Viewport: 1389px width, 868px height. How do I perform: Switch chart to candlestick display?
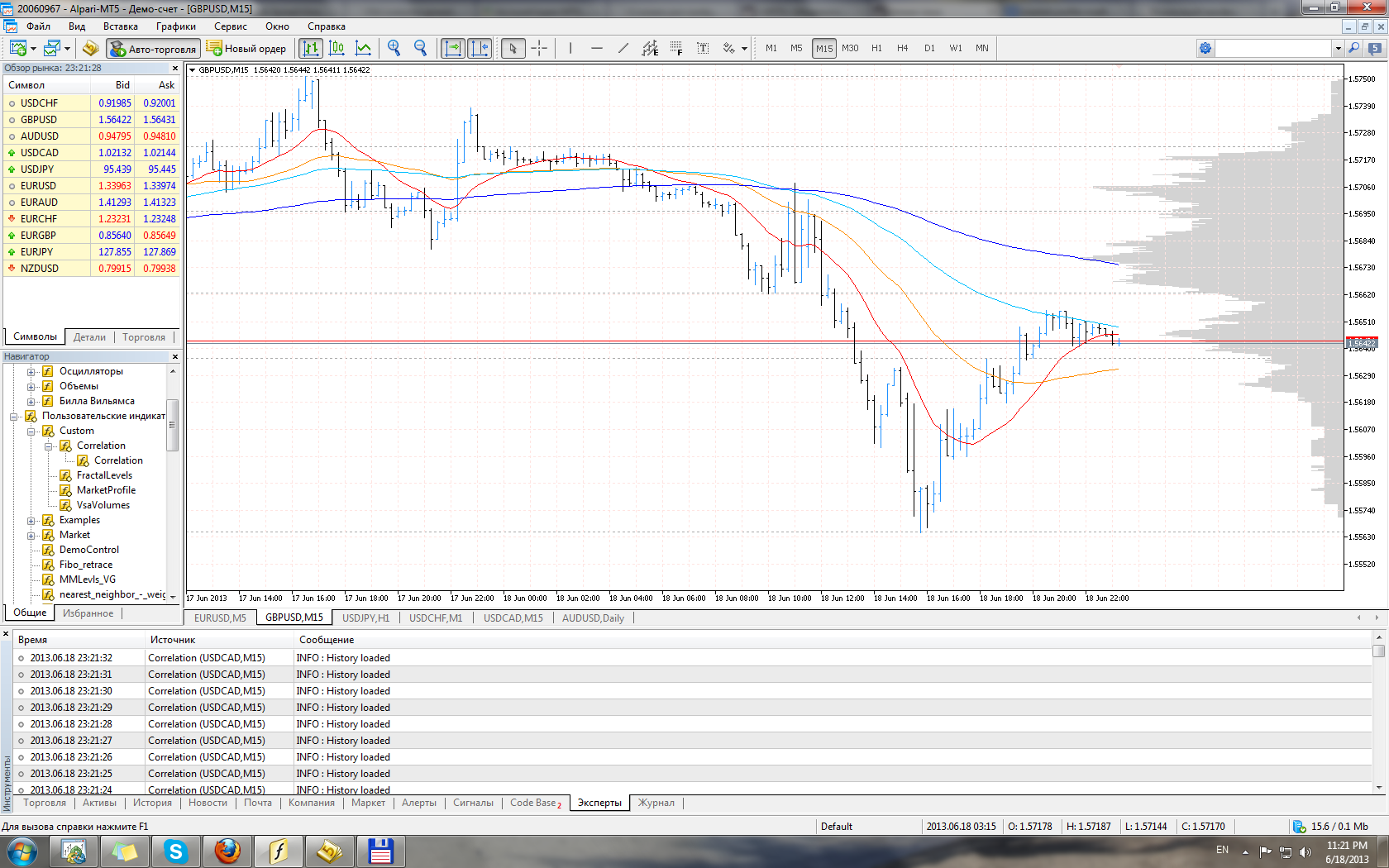pos(337,48)
